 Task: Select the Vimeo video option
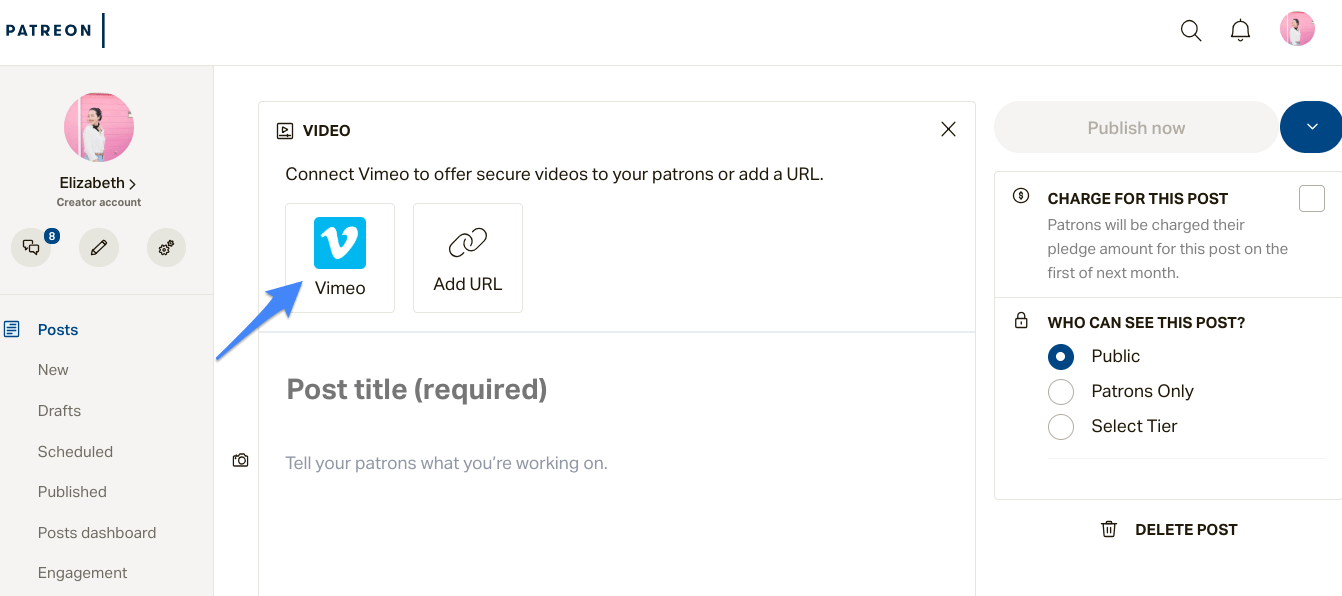(x=340, y=258)
